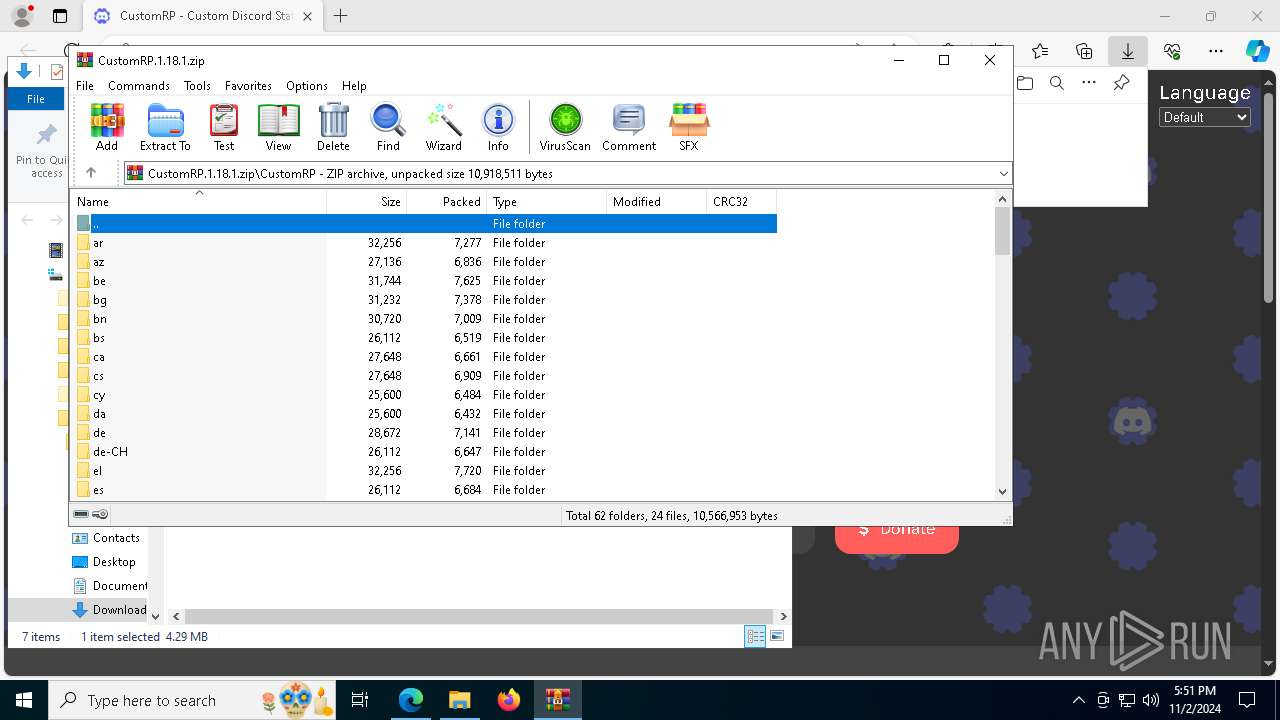1280x720 pixels.
Task: Sort by the Packed column header
Action: tap(446, 202)
